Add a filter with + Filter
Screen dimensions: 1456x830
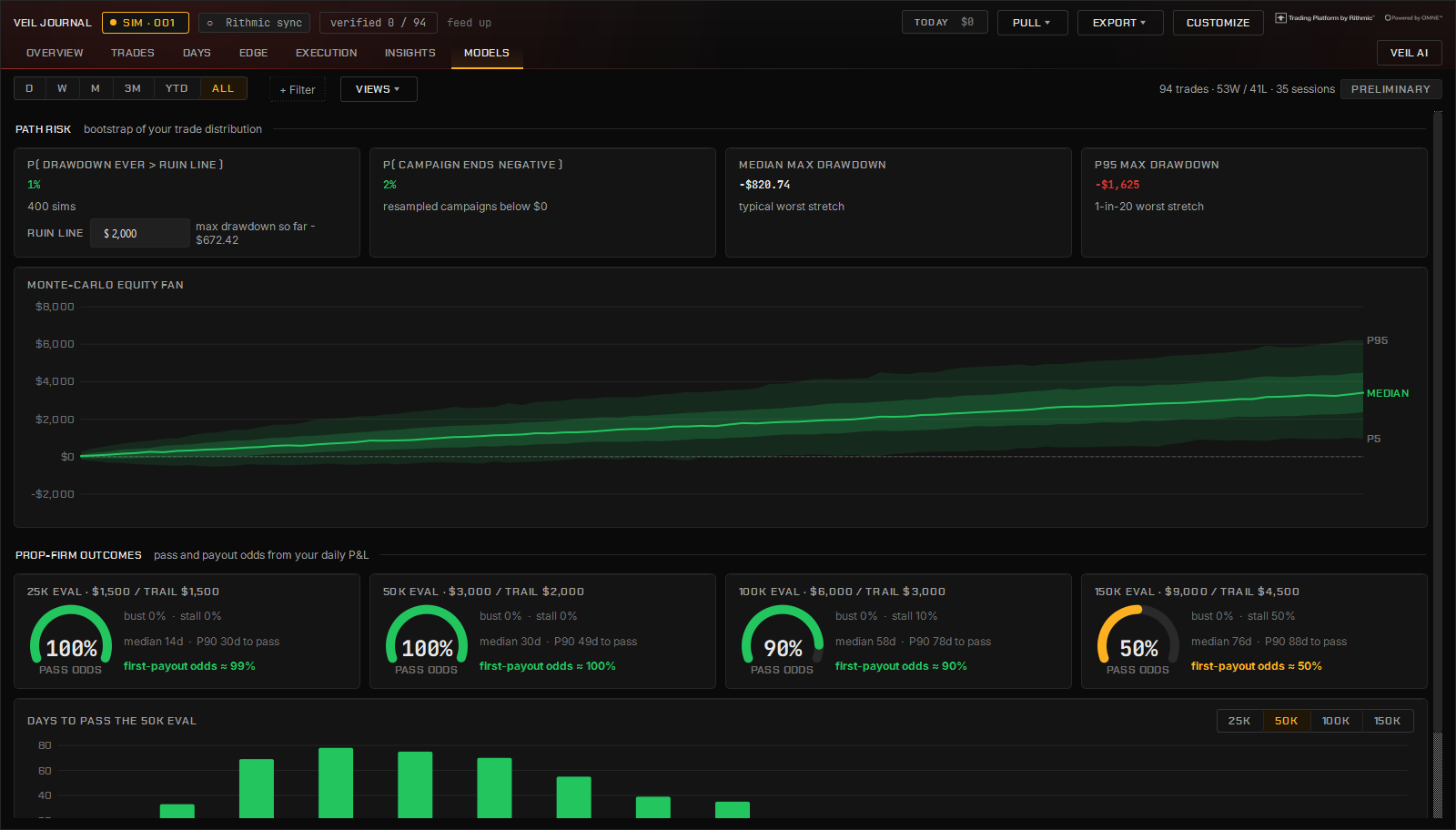(298, 89)
